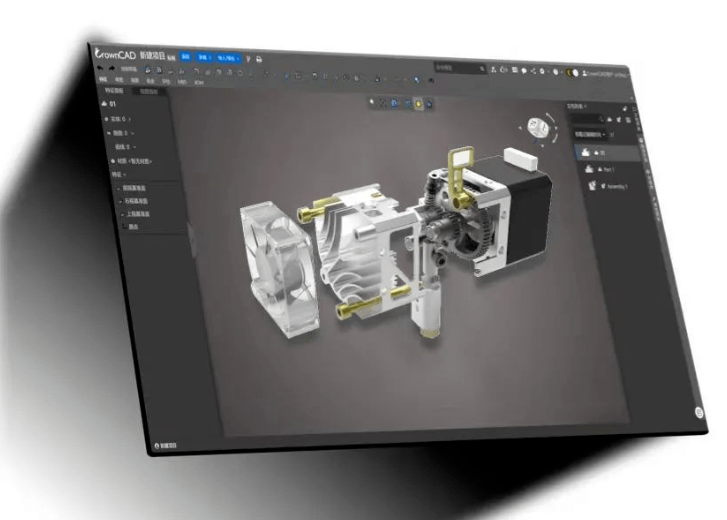Switch to the second left panel tab
Viewport: 727px width, 520px height.
149,91
